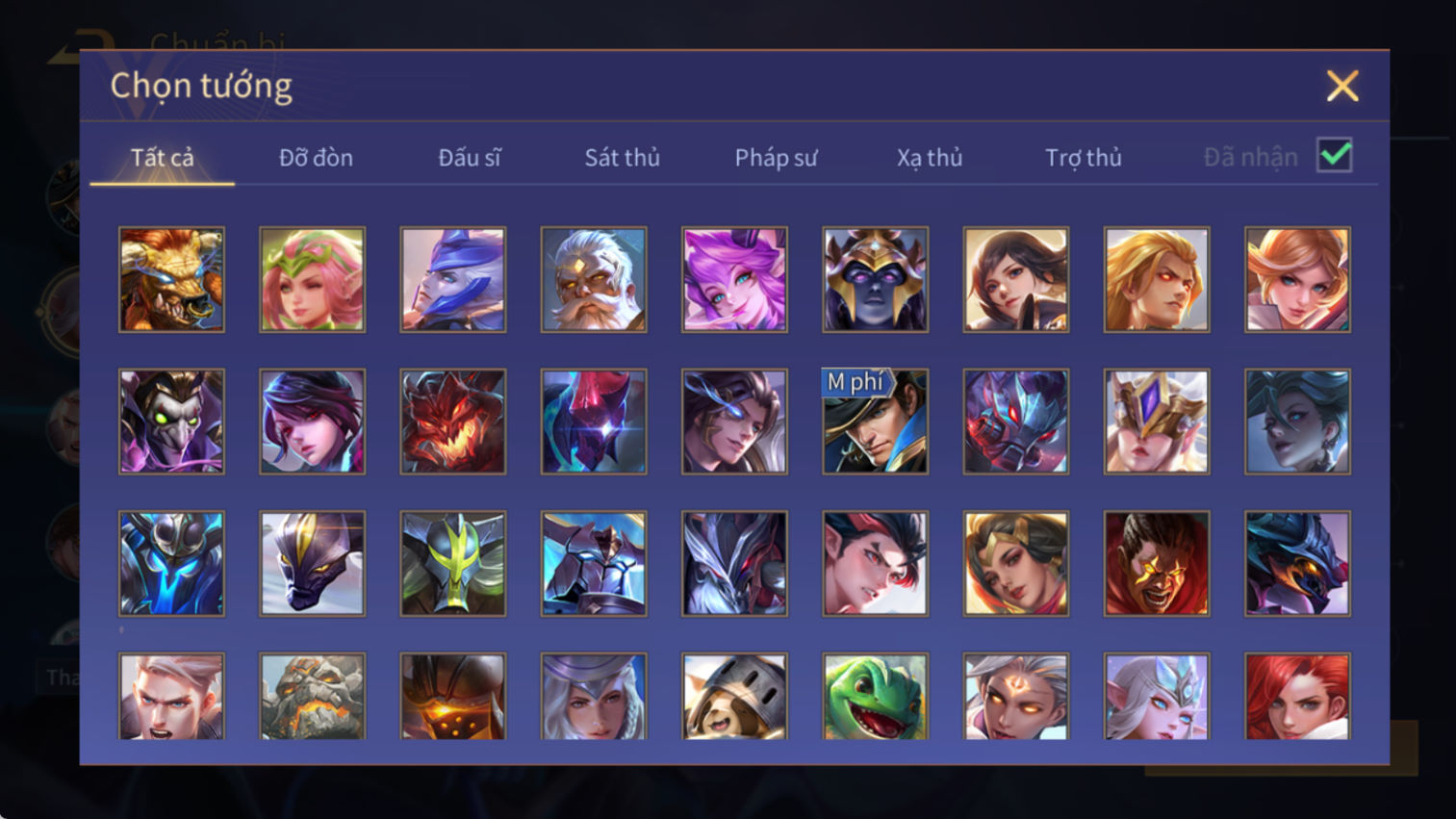
Task: Pick the helmeted bear cub hero
Action: [x=734, y=697]
